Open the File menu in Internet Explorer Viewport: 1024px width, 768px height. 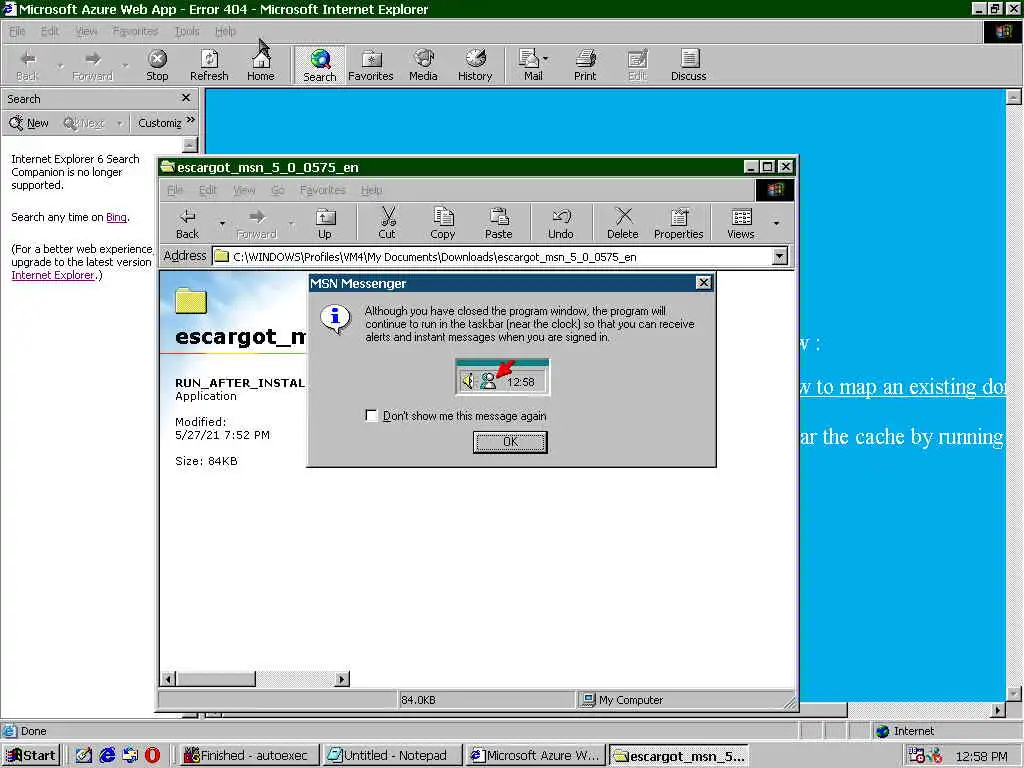point(17,31)
